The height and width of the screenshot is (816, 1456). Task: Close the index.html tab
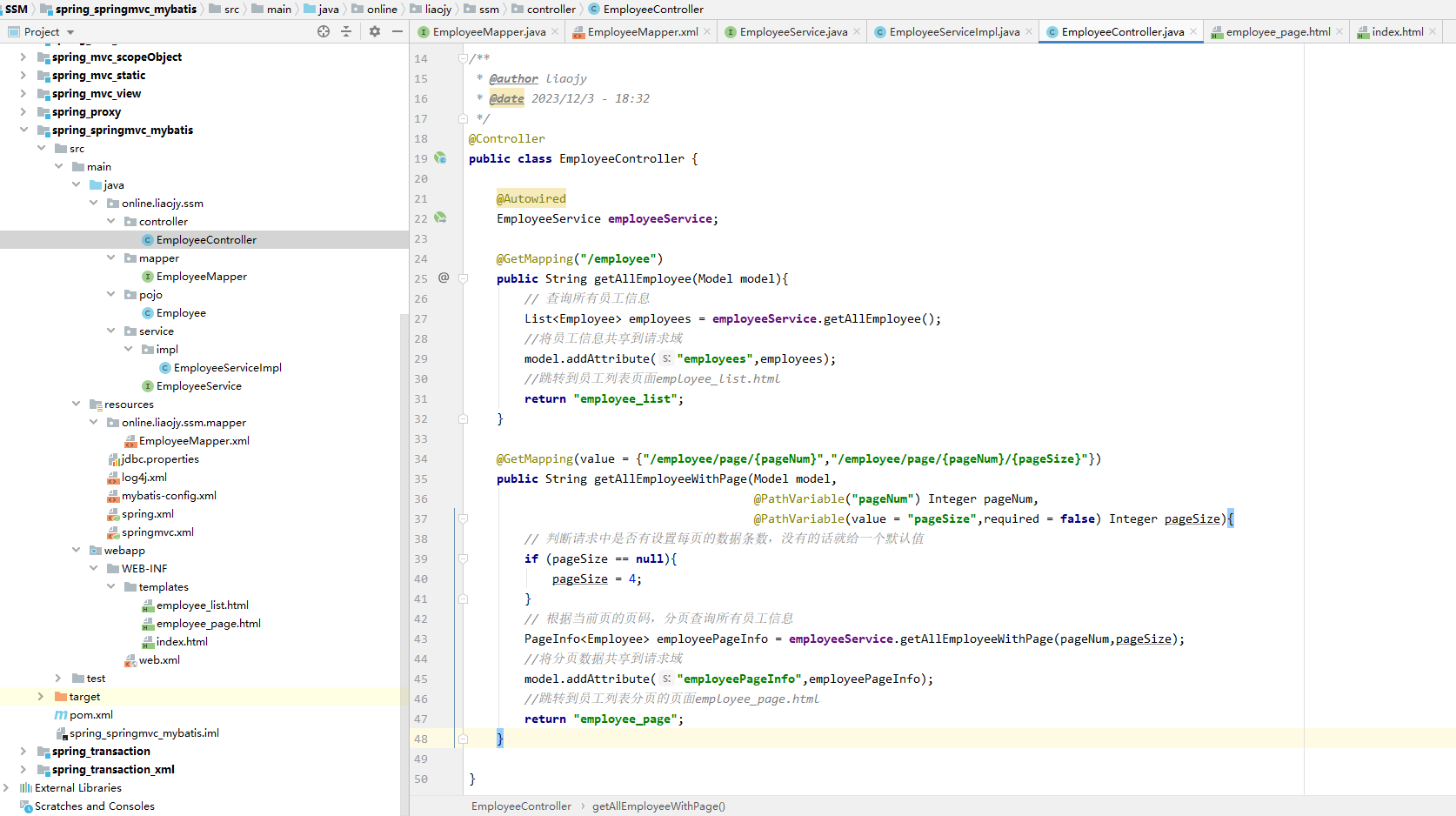point(1433,31)
